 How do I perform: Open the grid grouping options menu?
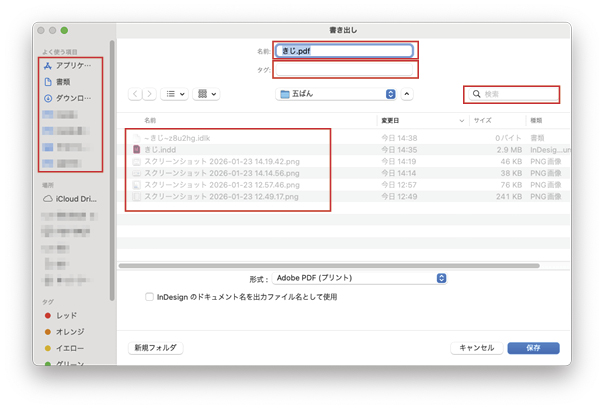208,94
